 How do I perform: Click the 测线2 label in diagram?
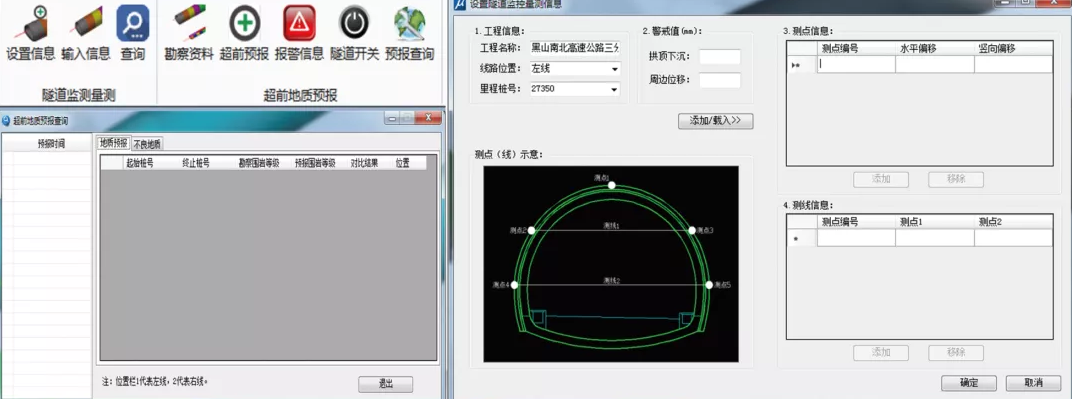[x=611, y=280]
